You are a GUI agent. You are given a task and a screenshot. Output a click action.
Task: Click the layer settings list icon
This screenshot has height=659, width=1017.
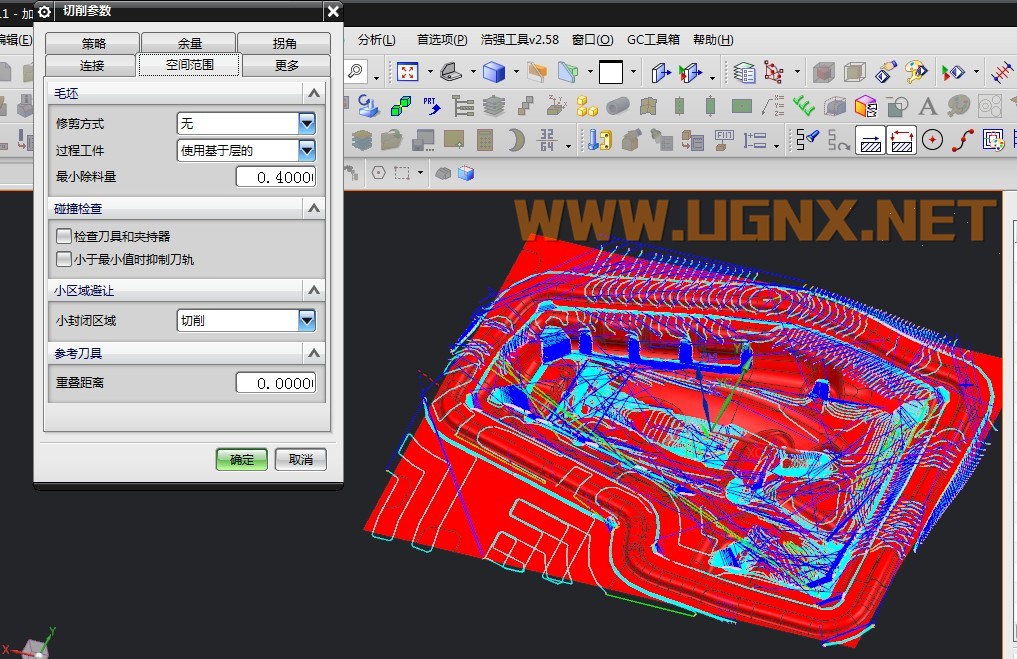pos(745,72)
